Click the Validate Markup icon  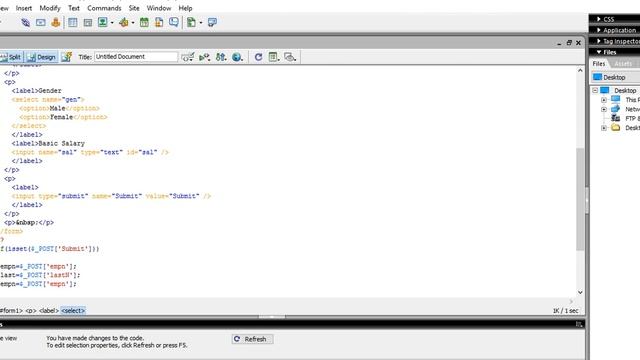pos(204,57)
